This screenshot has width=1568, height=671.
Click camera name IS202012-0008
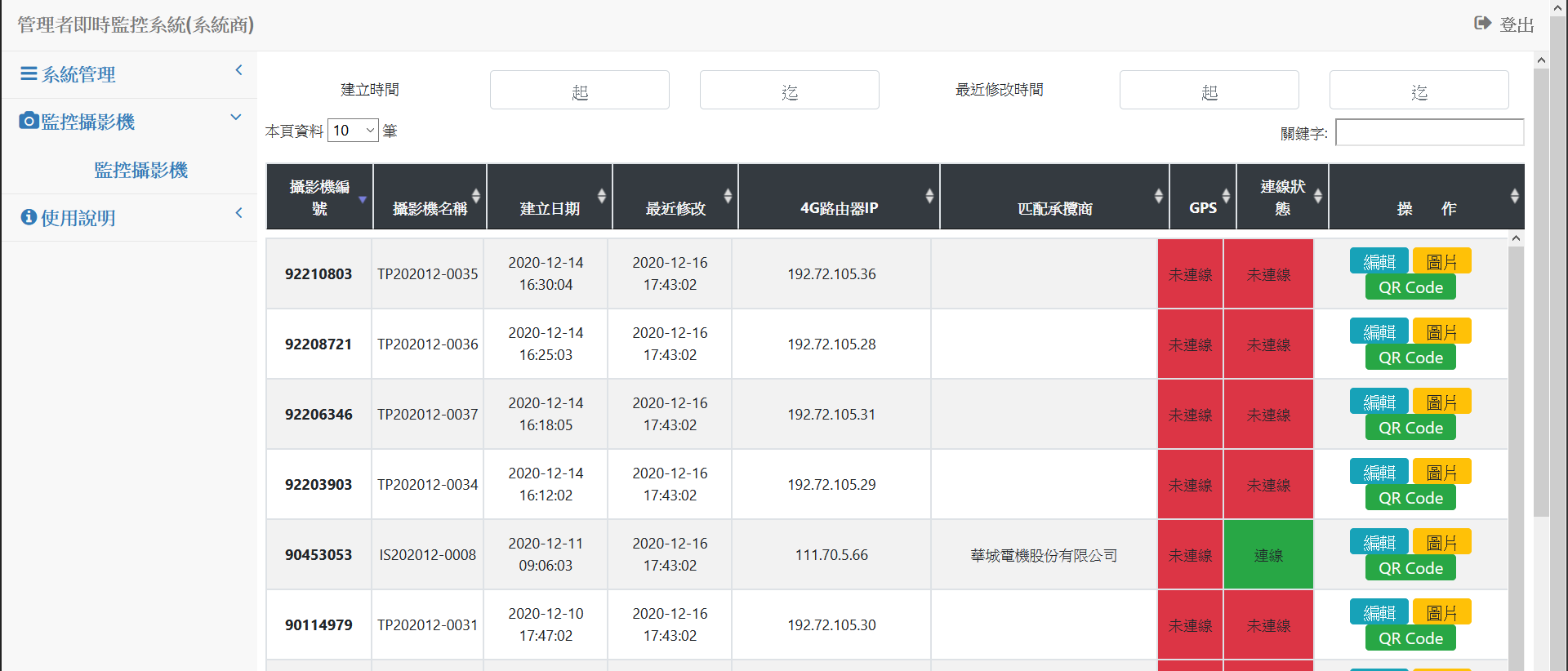[x=428, y=554]
